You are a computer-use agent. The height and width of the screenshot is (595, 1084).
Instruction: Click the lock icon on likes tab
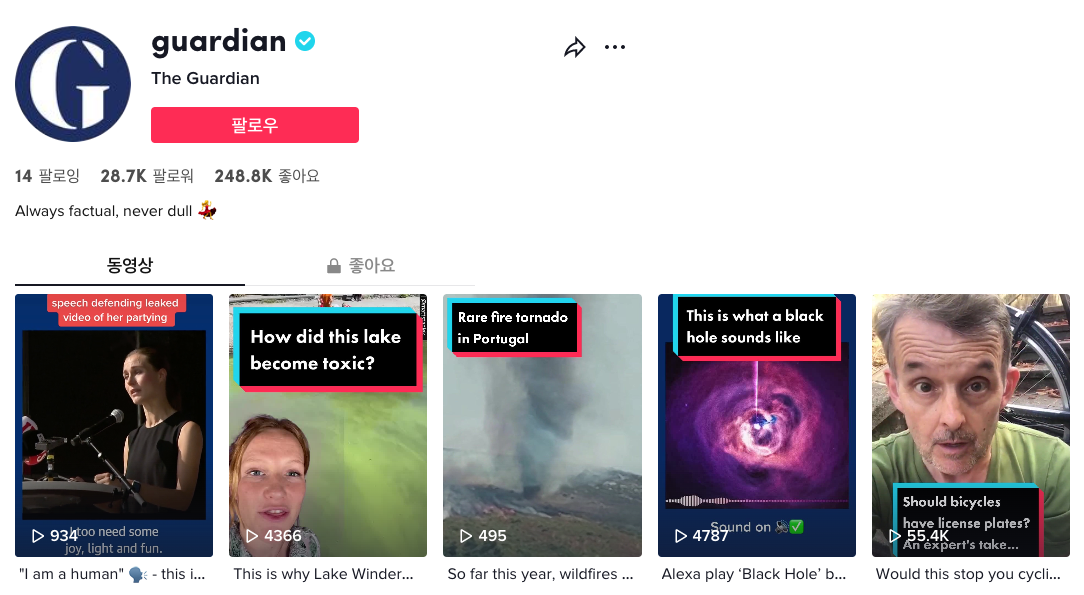[334, 265]
